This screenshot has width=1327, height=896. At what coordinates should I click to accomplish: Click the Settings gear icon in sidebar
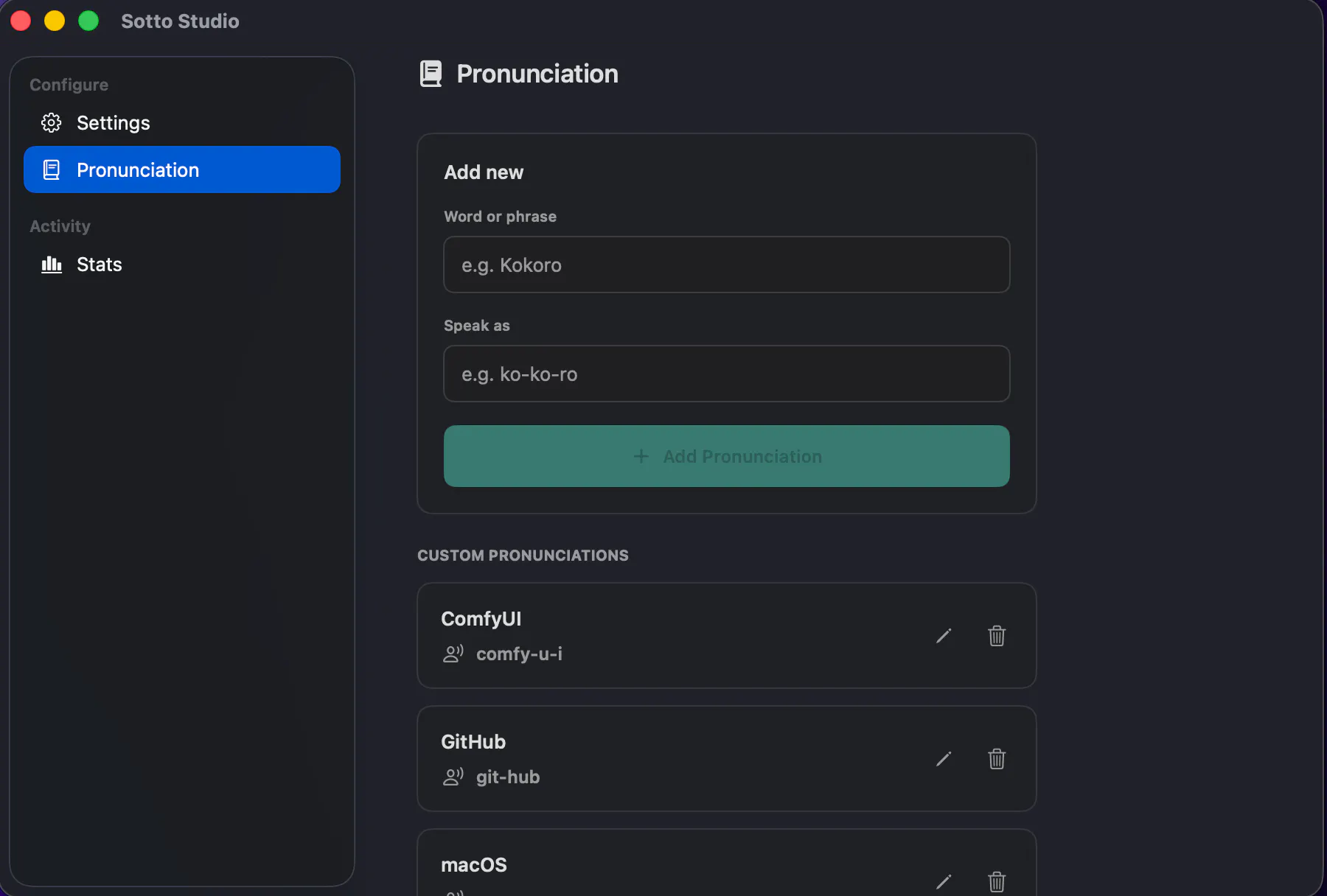coord(51,123)
